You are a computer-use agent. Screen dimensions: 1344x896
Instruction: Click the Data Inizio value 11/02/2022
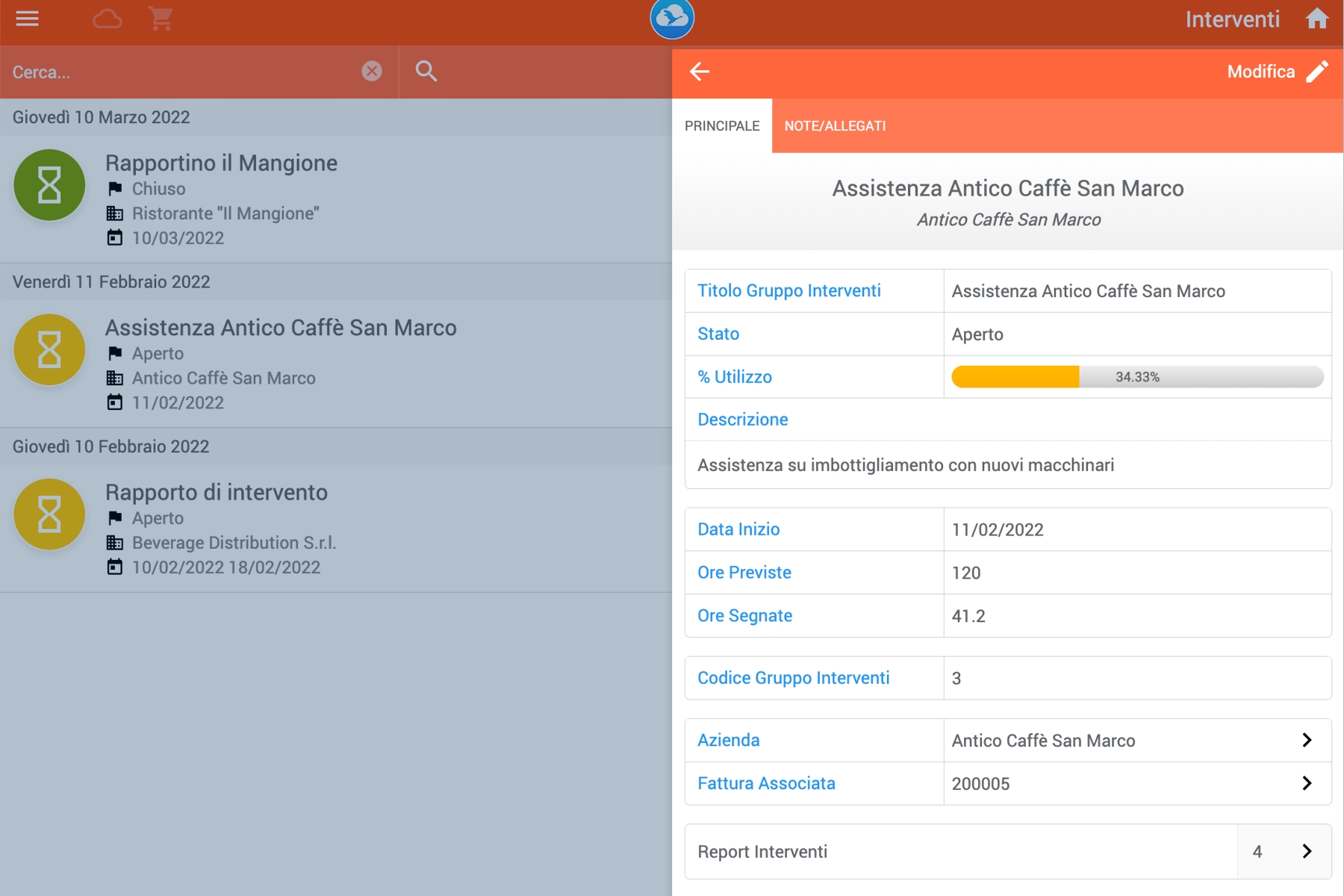pos(998,530)
